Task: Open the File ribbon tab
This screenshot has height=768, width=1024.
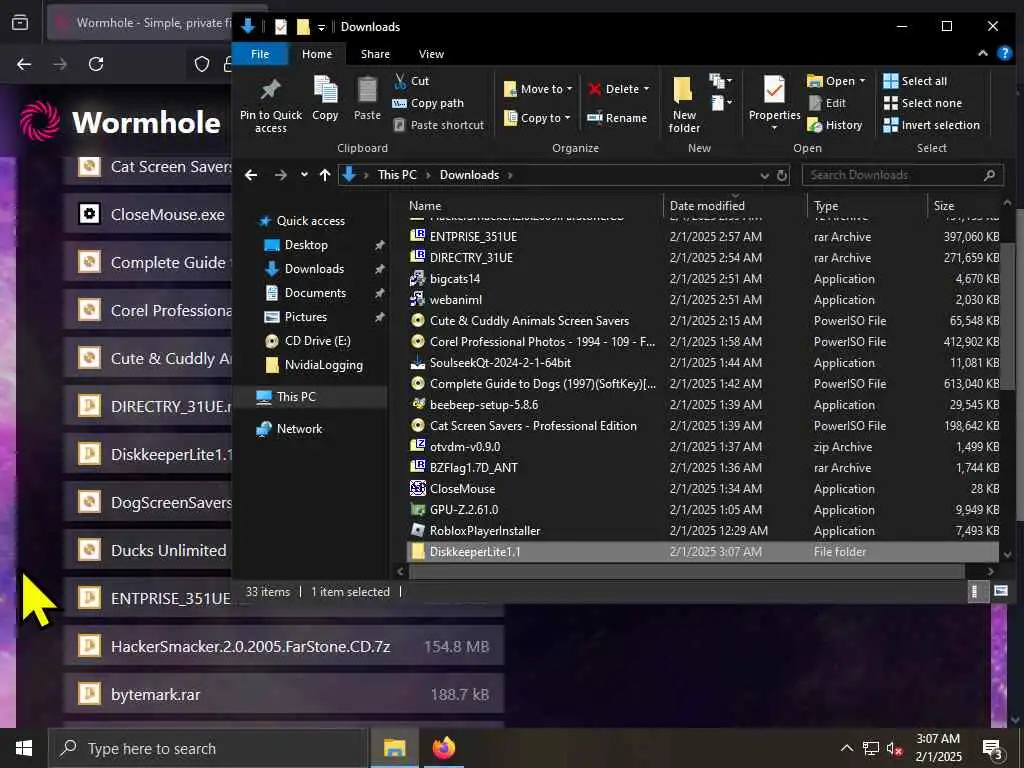Action: click(260, 54)
